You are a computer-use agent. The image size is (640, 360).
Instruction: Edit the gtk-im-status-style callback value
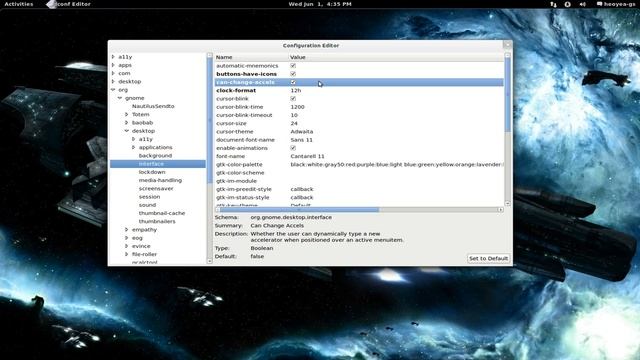click(x=302, y=197)
